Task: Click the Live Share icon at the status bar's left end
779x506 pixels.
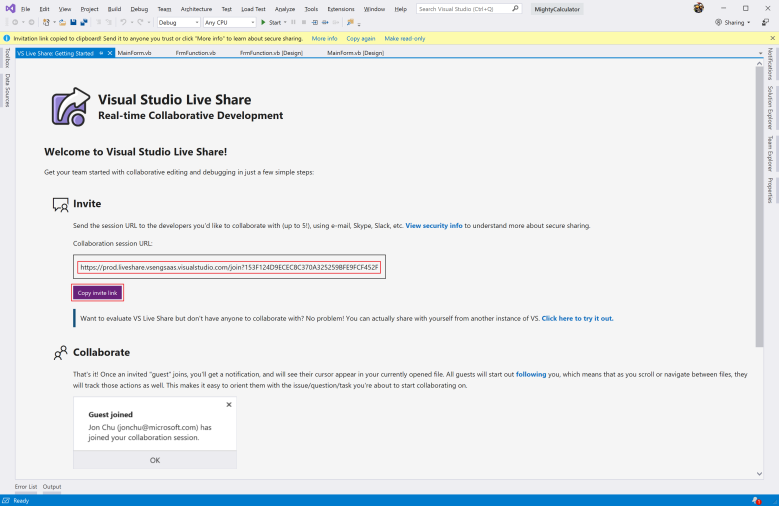Action: tap(6, 501)
